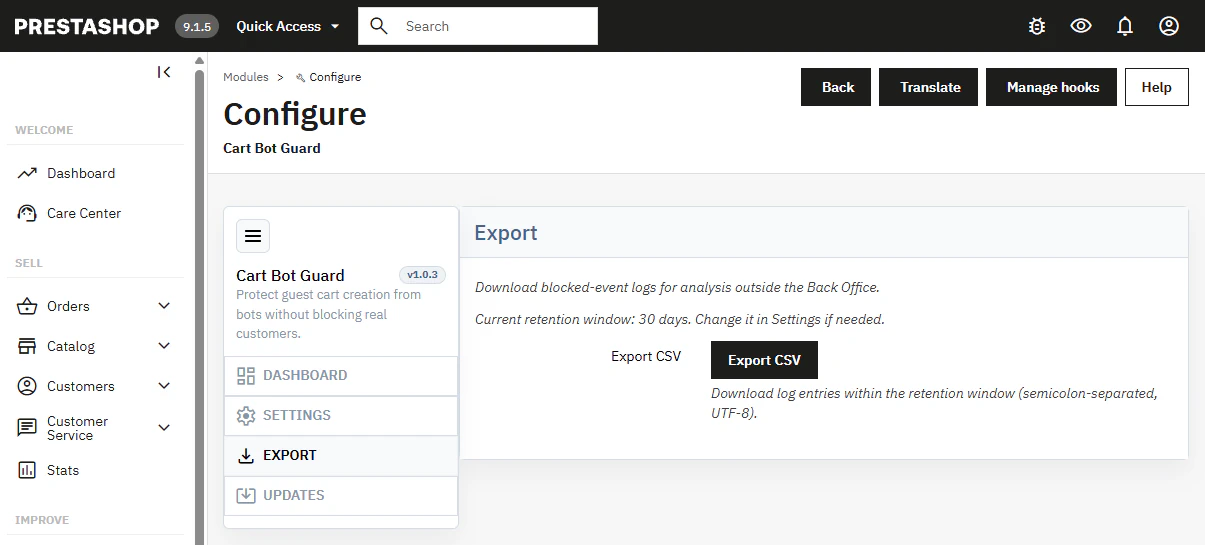Open the SETTINGS tab
This screenshot has height=545, width=1205.
(341, 416)
